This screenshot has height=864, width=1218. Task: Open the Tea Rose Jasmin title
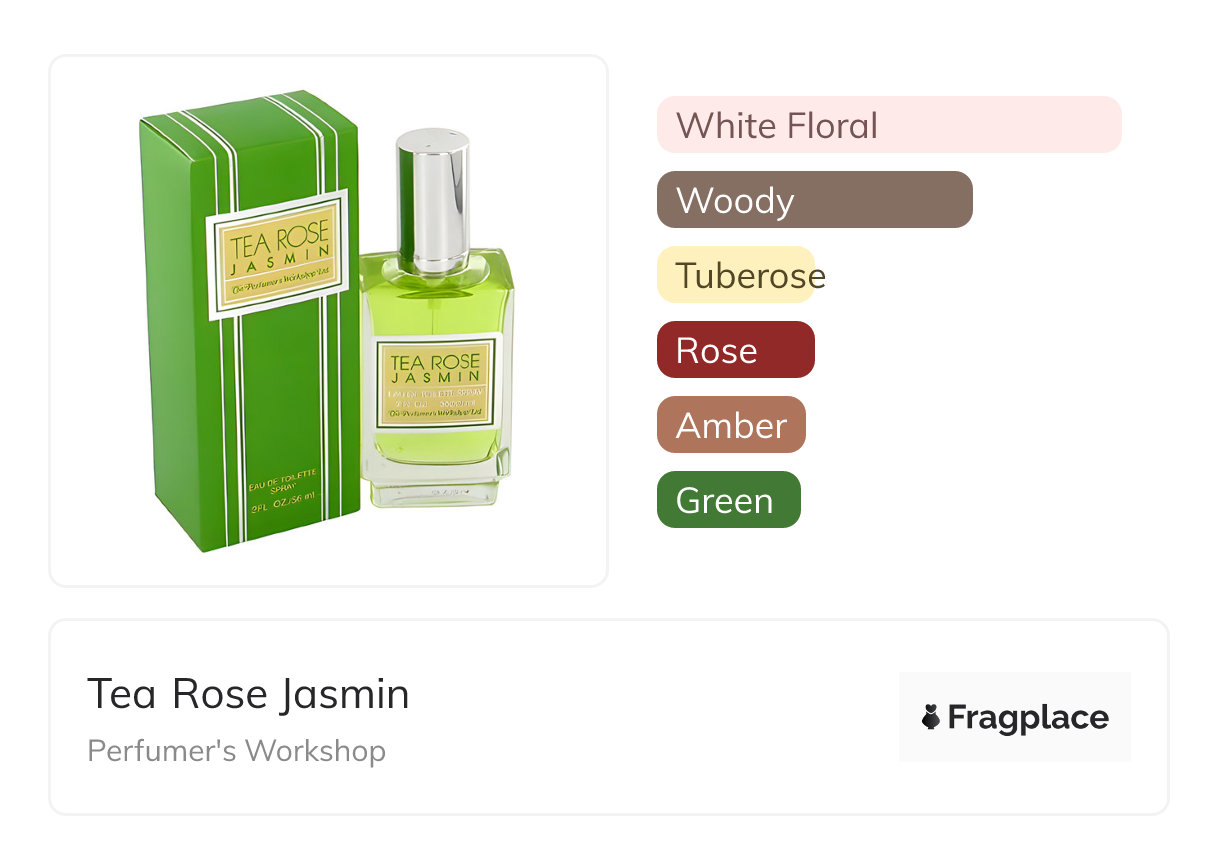pos(248,694)
